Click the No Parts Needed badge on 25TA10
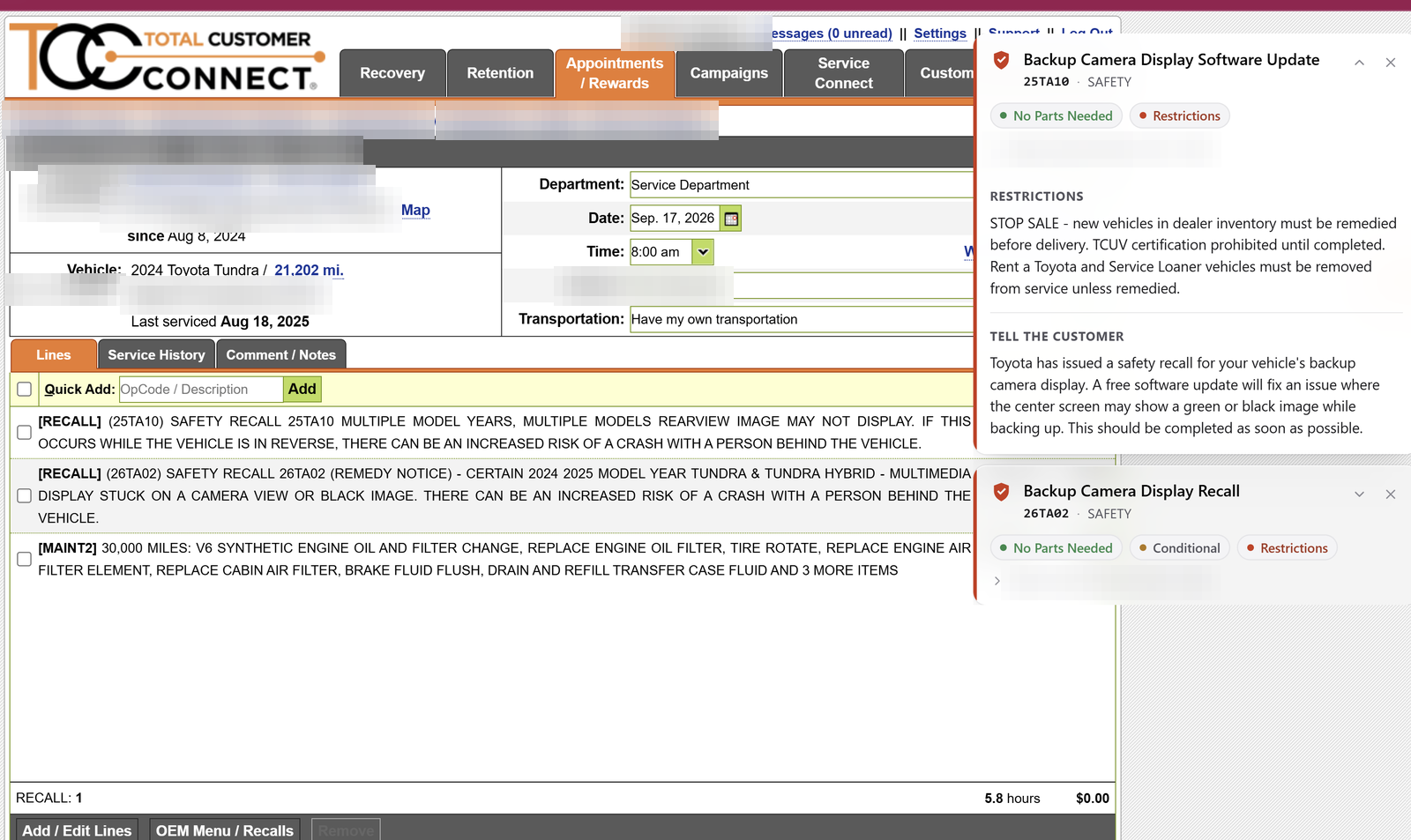 (x=1056, y=116)
